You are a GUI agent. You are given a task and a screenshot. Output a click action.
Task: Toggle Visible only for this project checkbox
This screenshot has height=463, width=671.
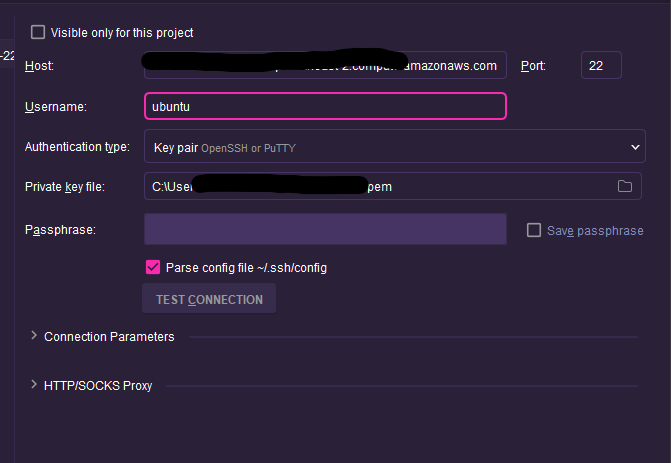[38, 32]
